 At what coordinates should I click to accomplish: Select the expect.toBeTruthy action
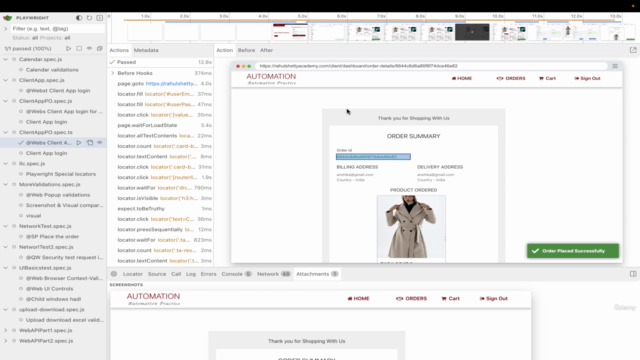[161, 209]
